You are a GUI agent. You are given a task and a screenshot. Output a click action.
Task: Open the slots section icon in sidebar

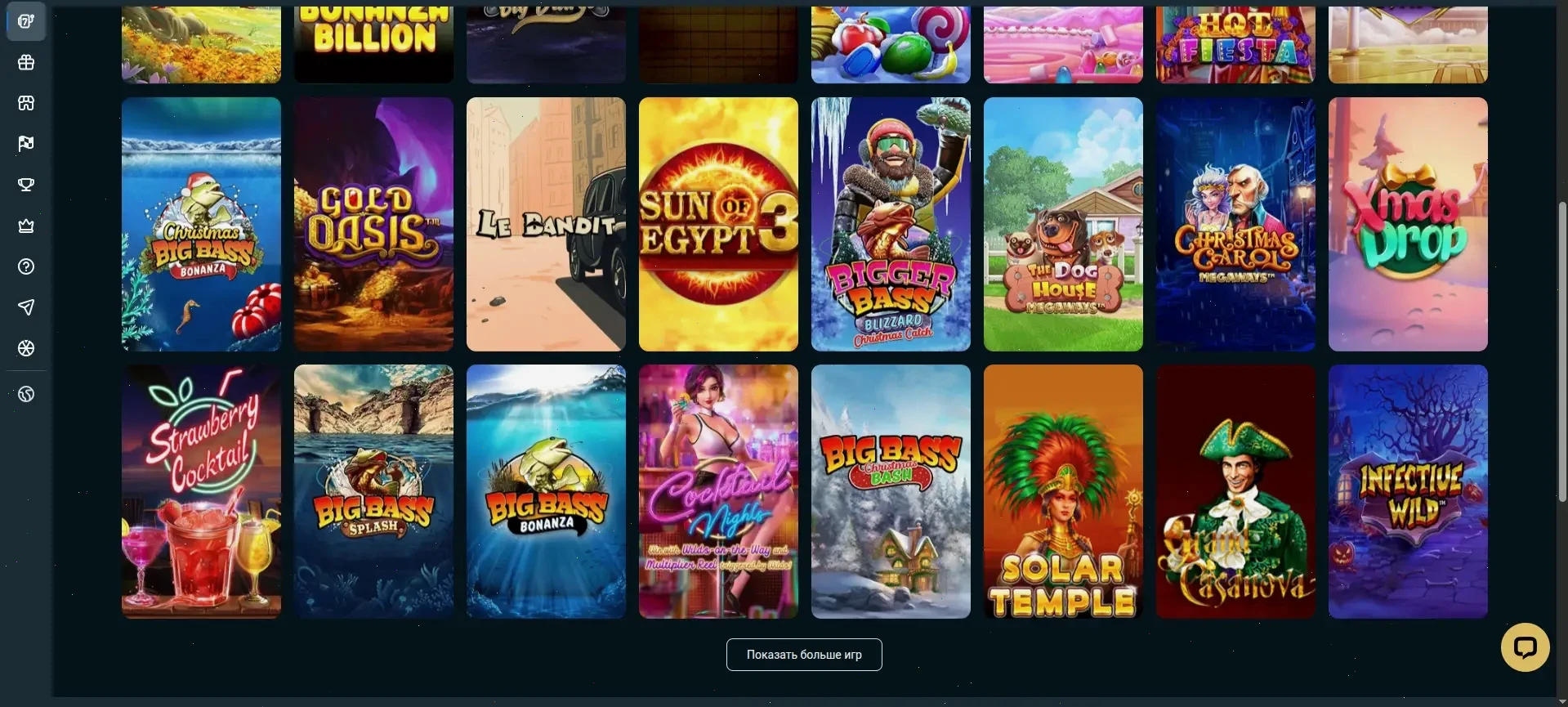26,21
